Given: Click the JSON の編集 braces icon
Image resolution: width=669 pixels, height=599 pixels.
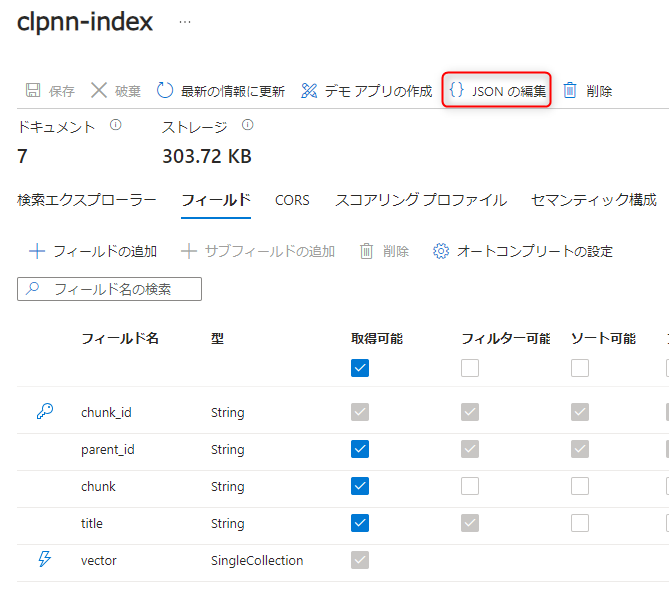Looking at the screenshot, I should pos(455,90).
